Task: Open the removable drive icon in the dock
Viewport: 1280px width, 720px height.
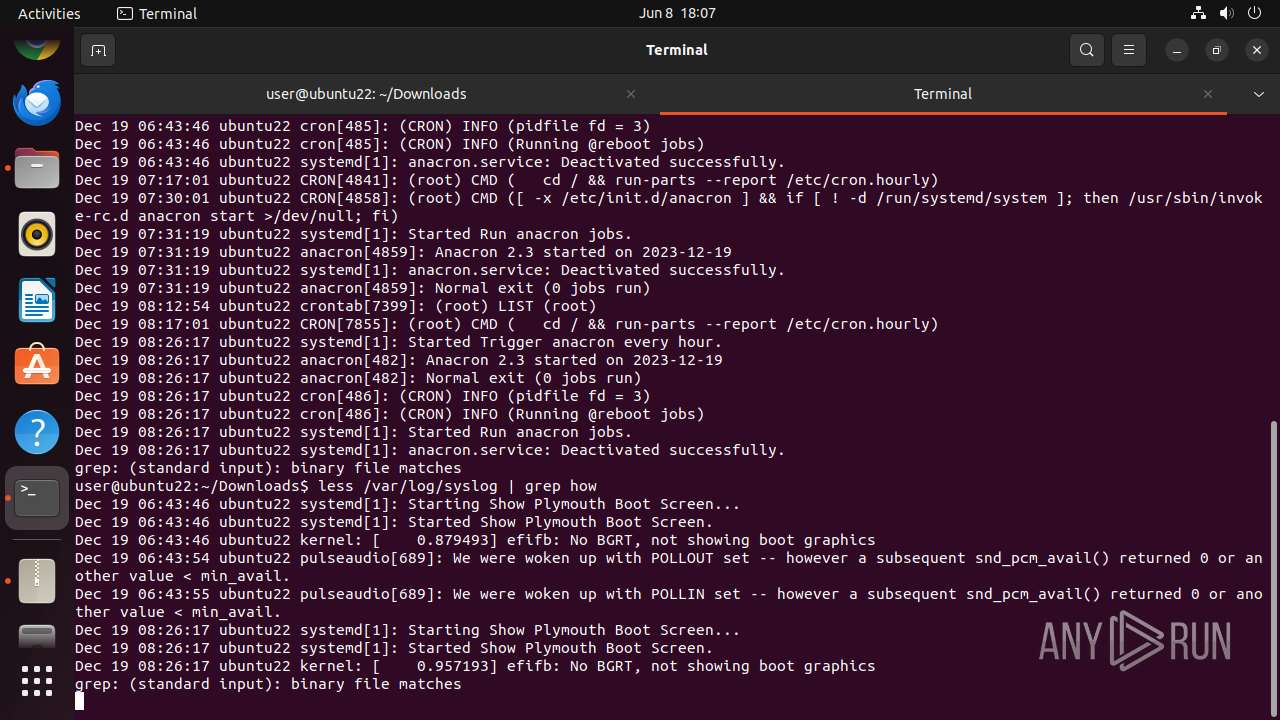Action: [x=37, y=637]
